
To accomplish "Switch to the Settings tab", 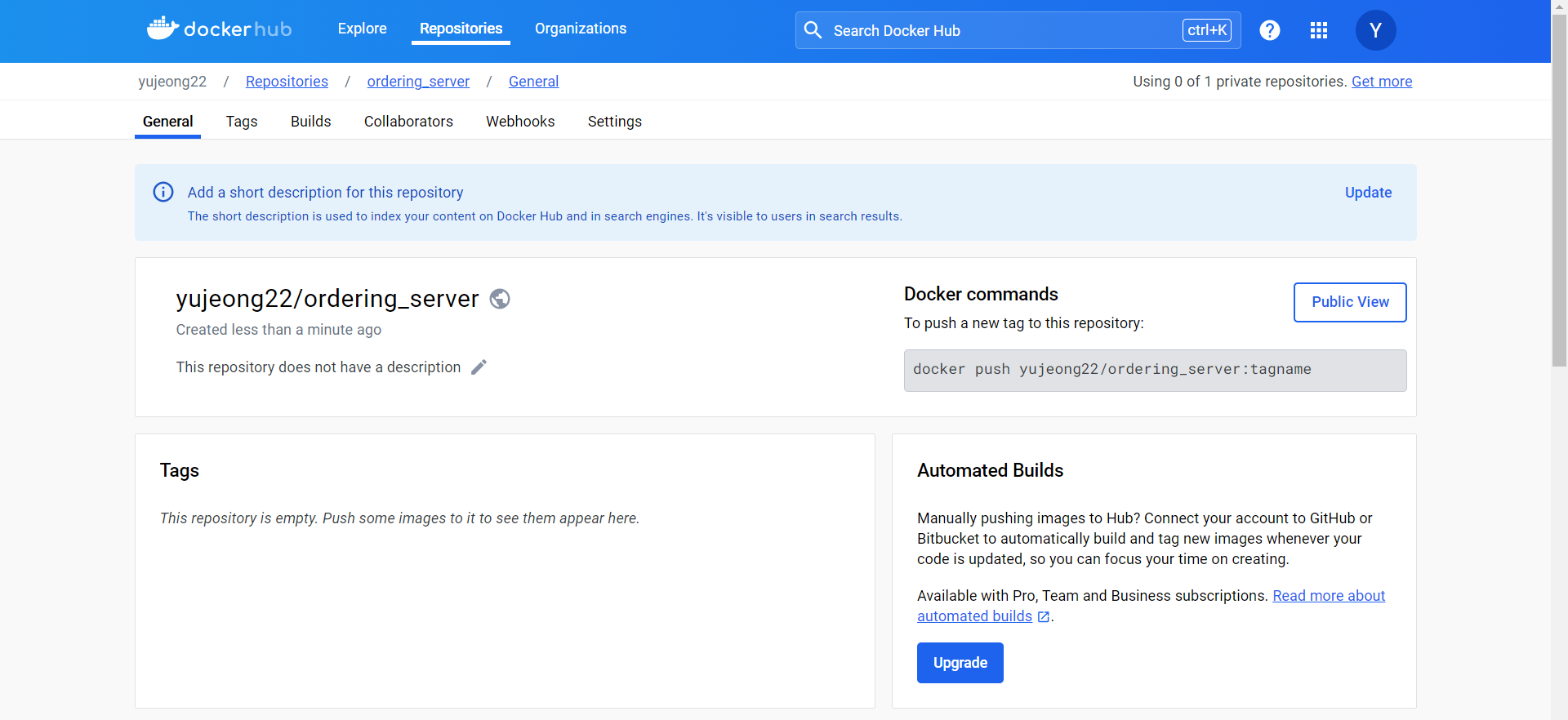I will pos(615,122).
